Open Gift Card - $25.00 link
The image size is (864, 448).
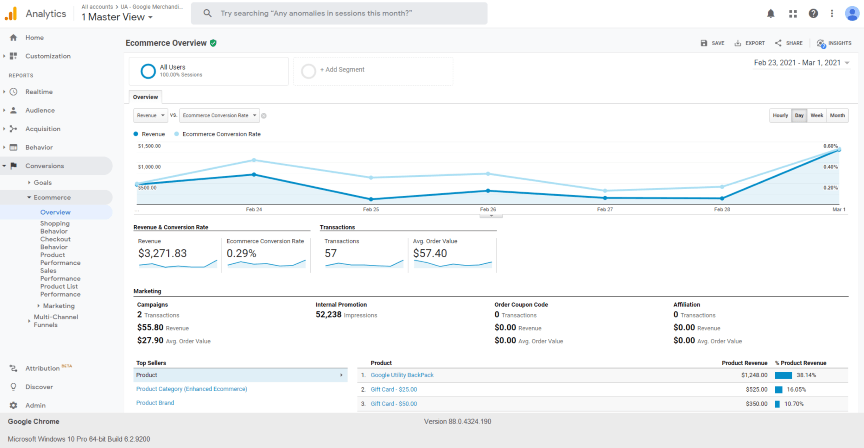click(393, 390)
